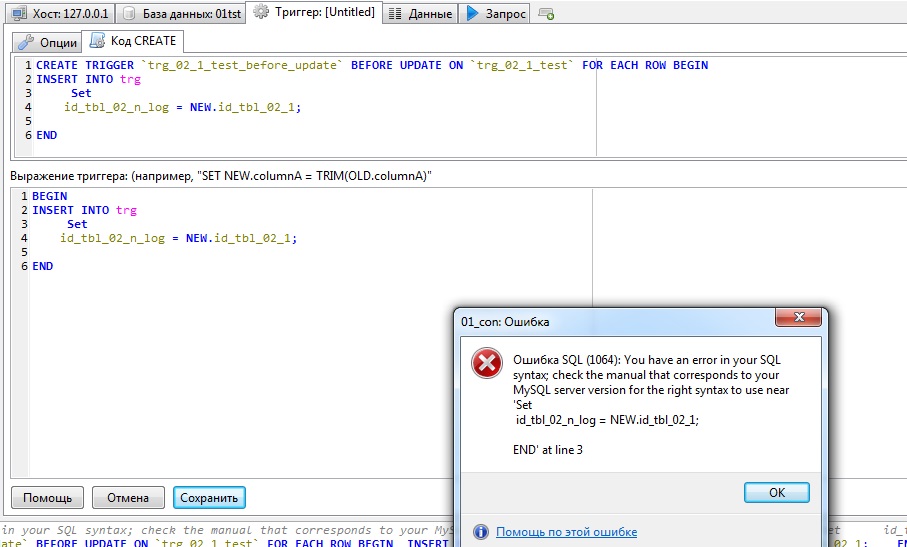
Task: Click the host computer icon
Action: [19, 14]
